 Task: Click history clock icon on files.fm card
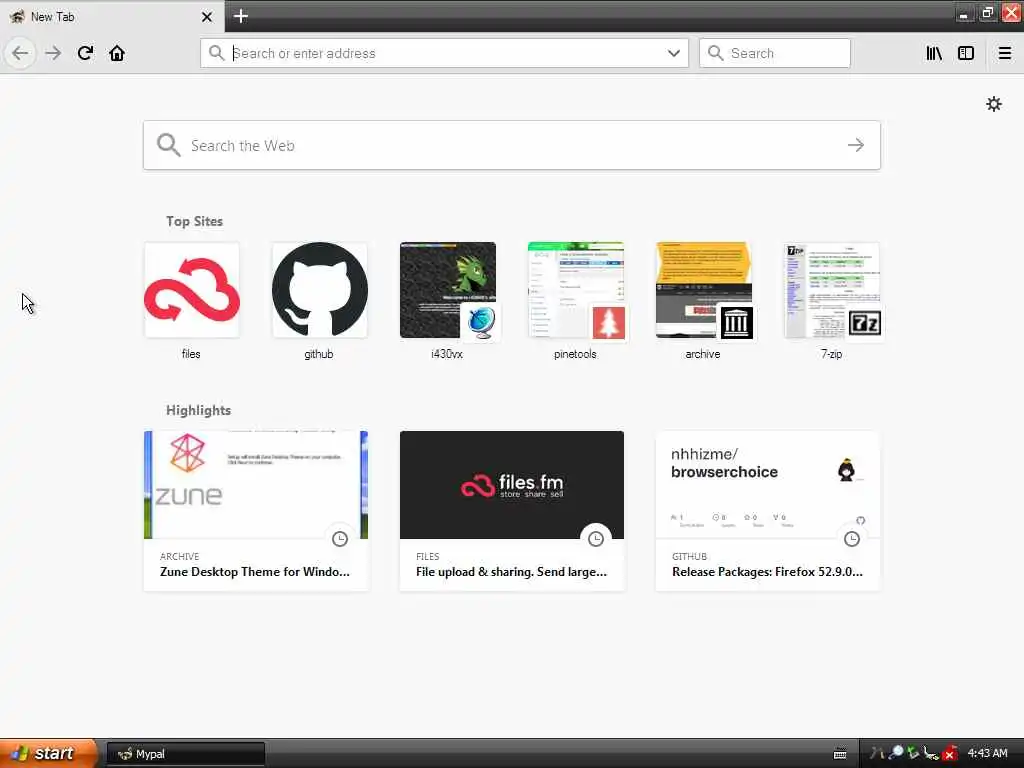596,539
